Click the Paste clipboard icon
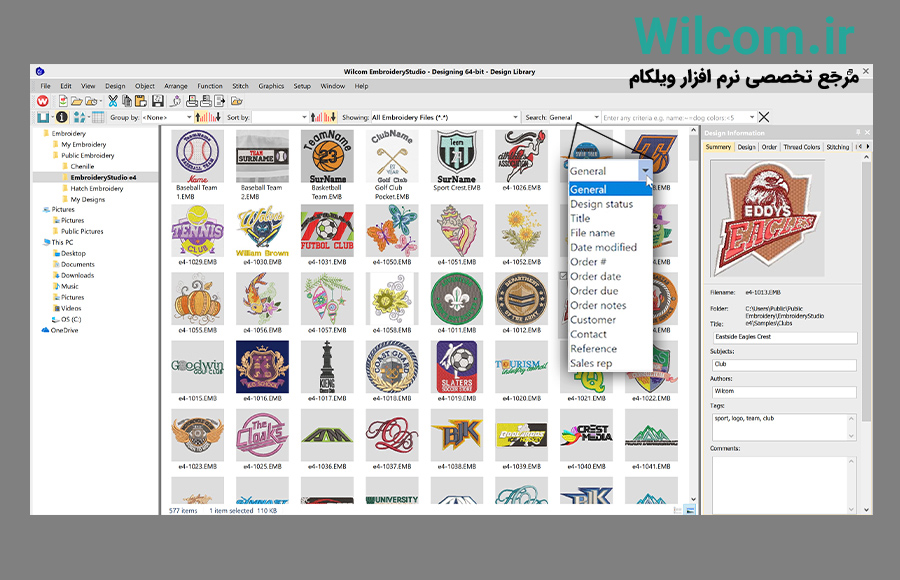The image size is (900, 580). point(141,101)
